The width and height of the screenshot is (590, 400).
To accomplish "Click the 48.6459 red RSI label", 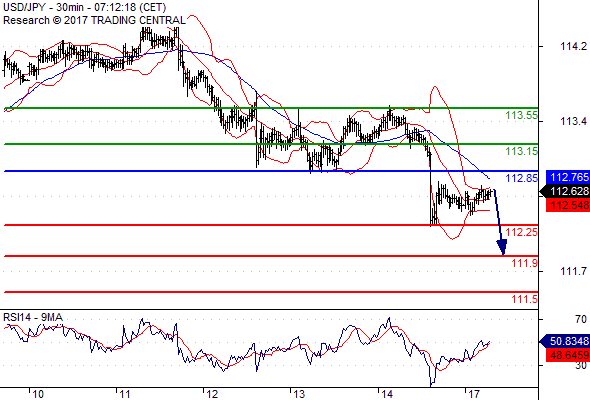I will coord(568,355).
